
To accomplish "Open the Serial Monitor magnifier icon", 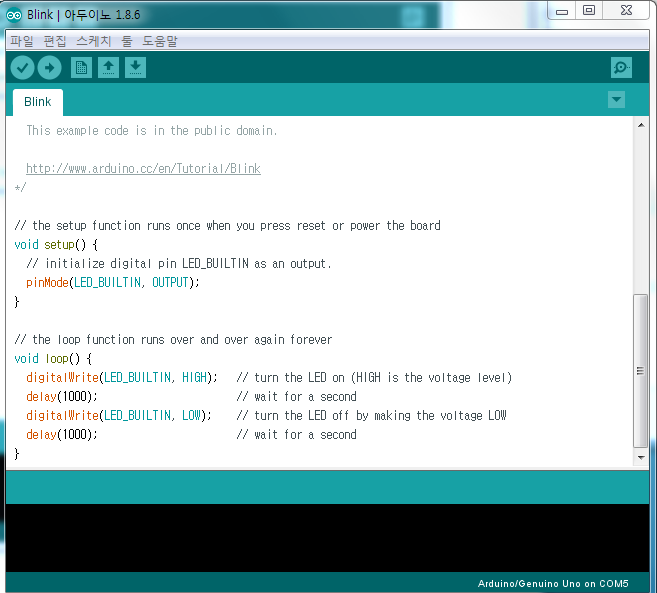I will pyautogui.click(x=621, y=67).
